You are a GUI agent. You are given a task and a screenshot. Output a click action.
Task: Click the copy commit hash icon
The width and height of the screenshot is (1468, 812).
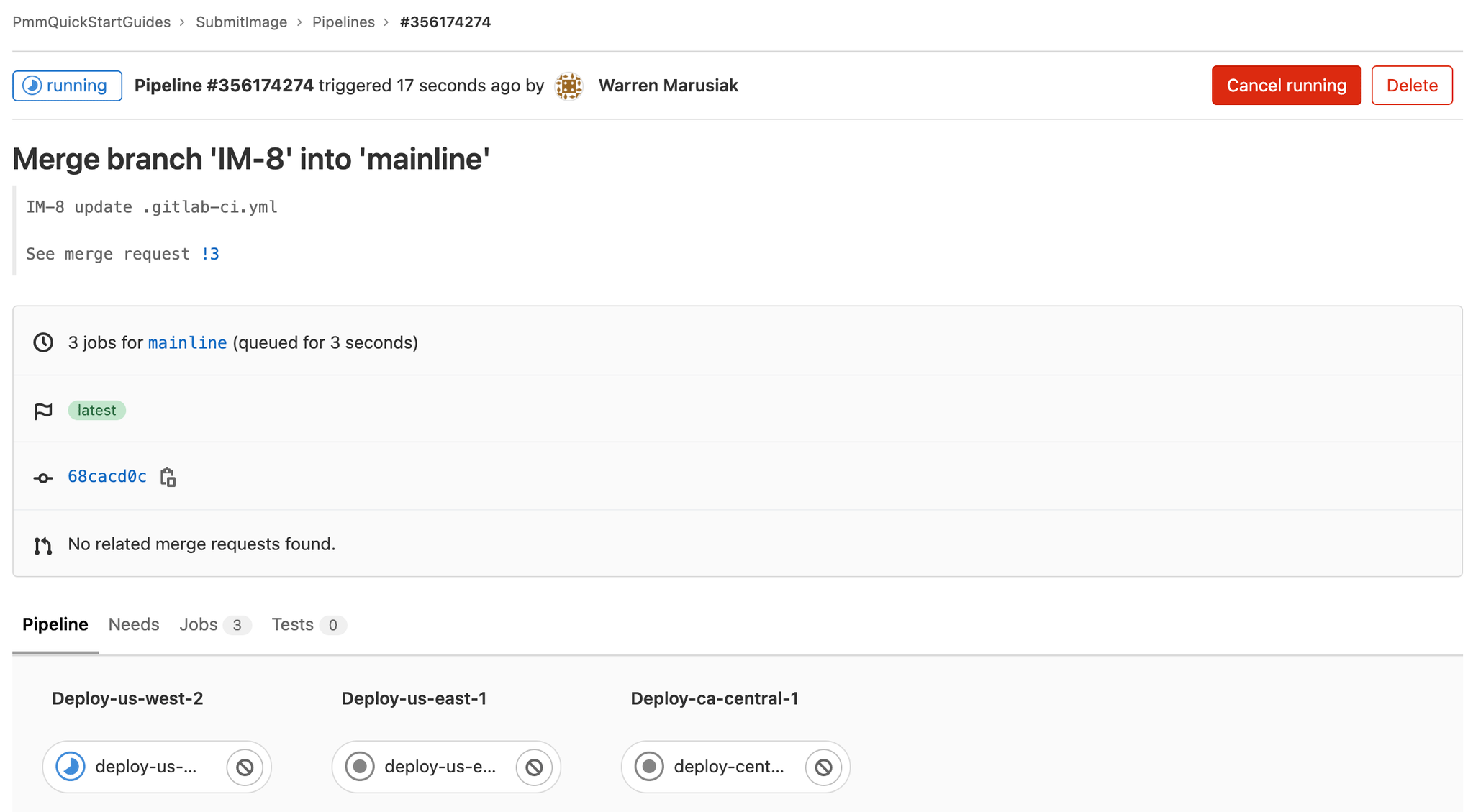point(170,477)
